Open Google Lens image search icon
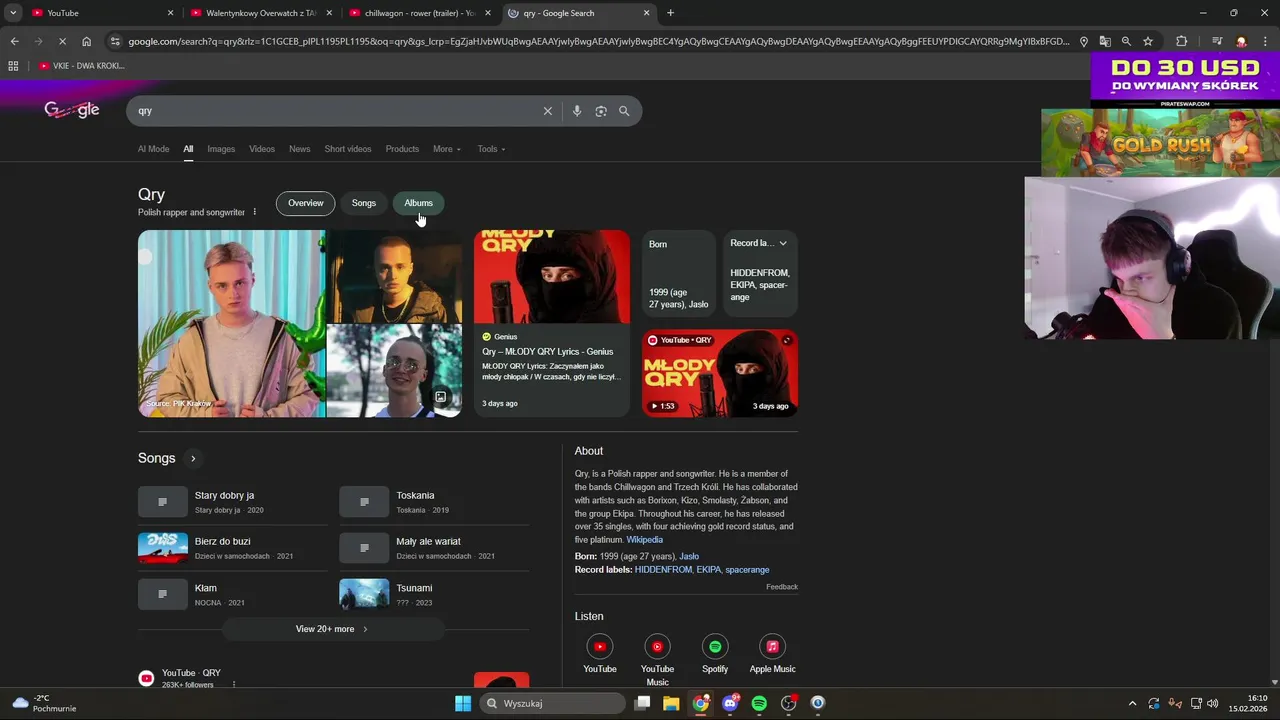Viewport: 1280px width, 720px height. (601, 111)
